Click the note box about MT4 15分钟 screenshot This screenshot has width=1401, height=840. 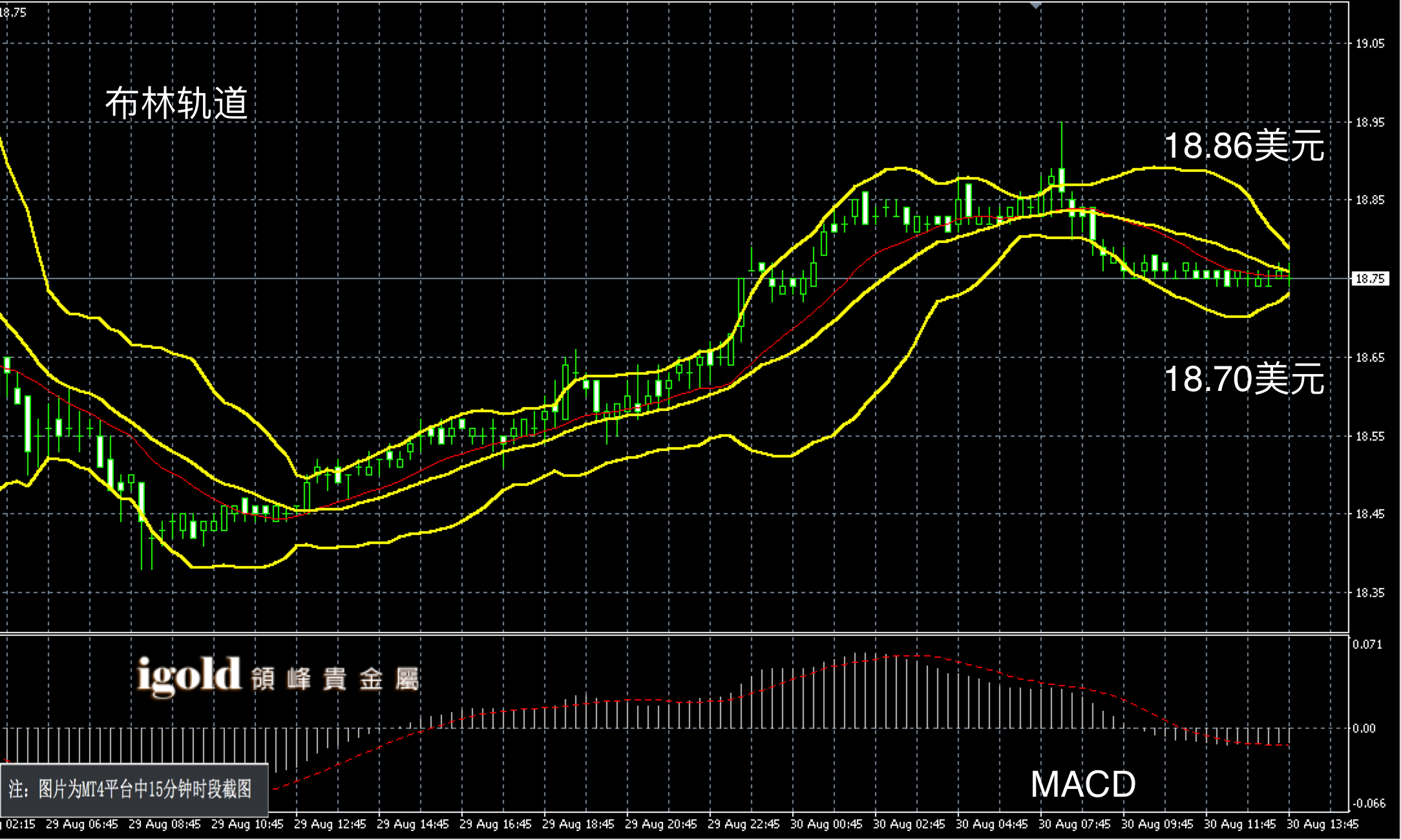134,790
